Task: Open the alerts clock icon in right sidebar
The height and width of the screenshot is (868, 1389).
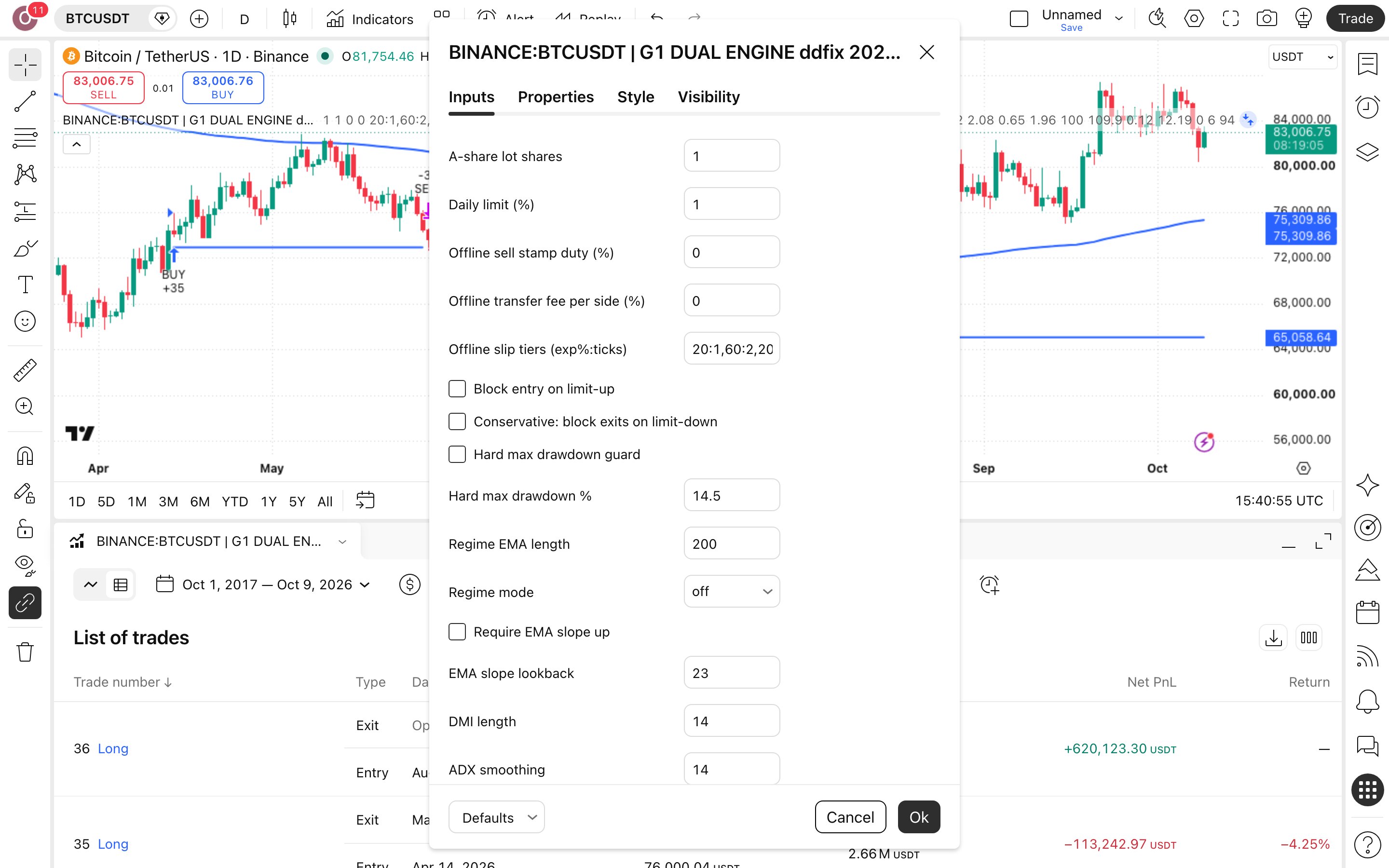Action: click(x=1367, y=107)
